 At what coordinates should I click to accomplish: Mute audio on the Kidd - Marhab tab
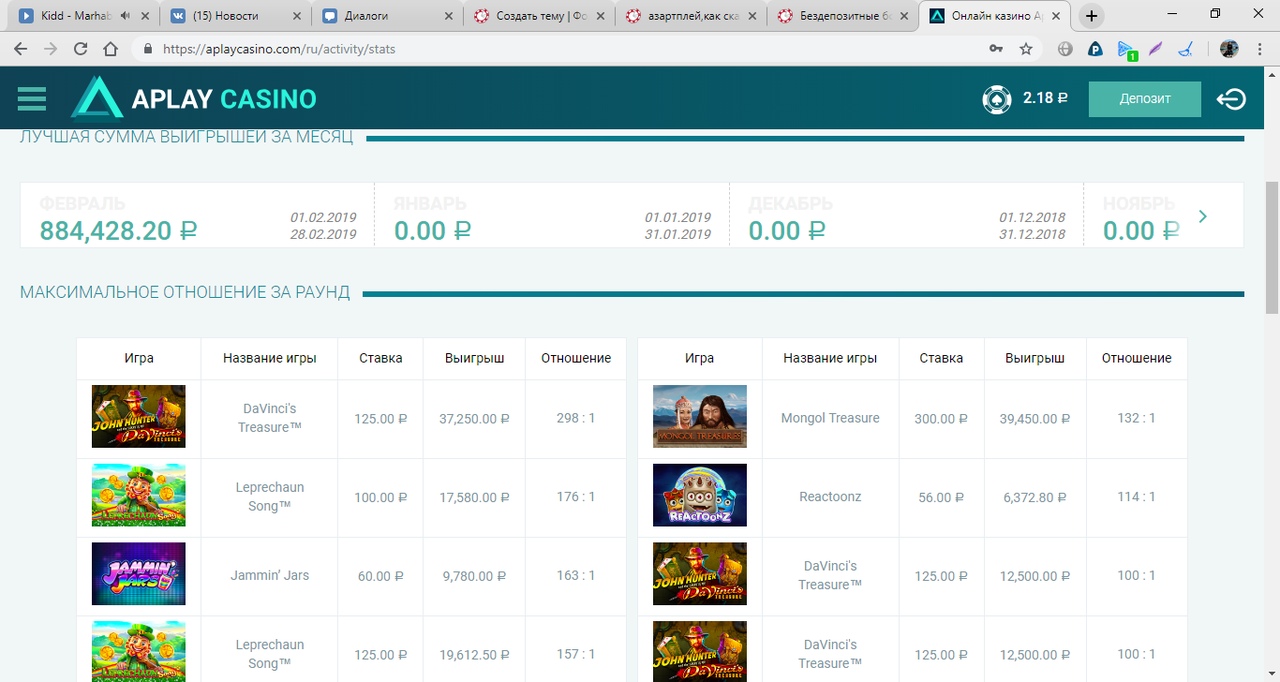click(x=125, y=16)
